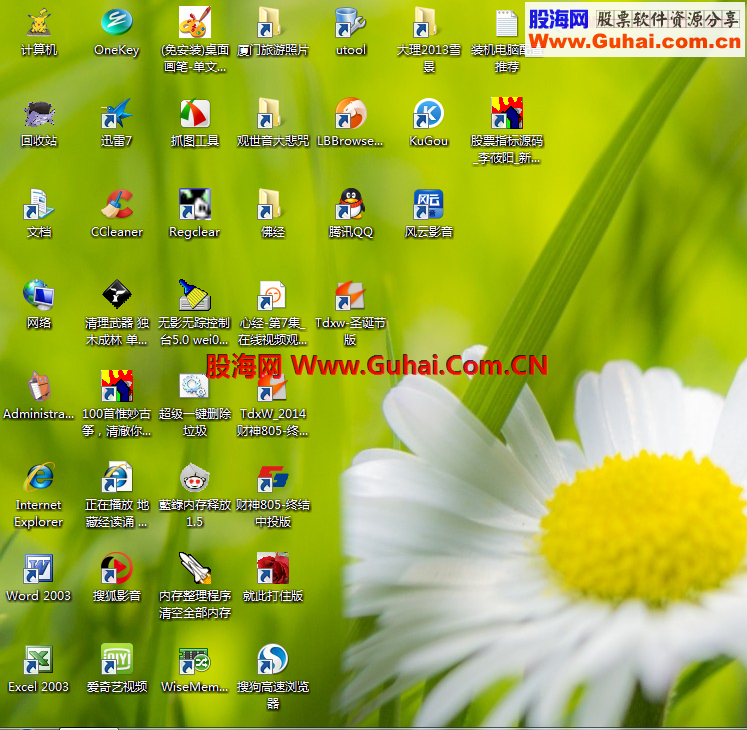Launch 内存整理程序 rocket icon
Viewport: 747px width, 730px height.
coord(195,568)
